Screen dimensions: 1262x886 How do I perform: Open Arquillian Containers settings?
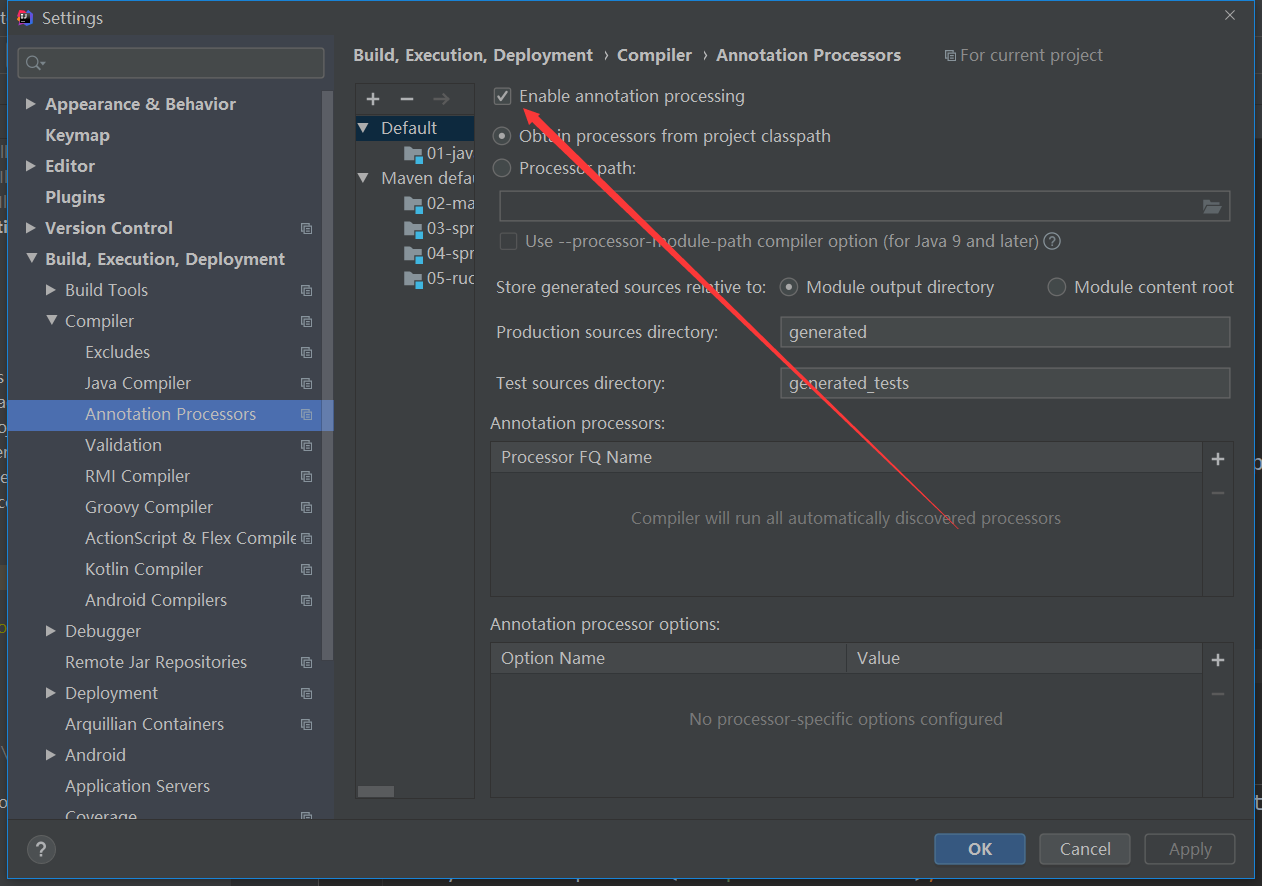click(x=144, y=724)
